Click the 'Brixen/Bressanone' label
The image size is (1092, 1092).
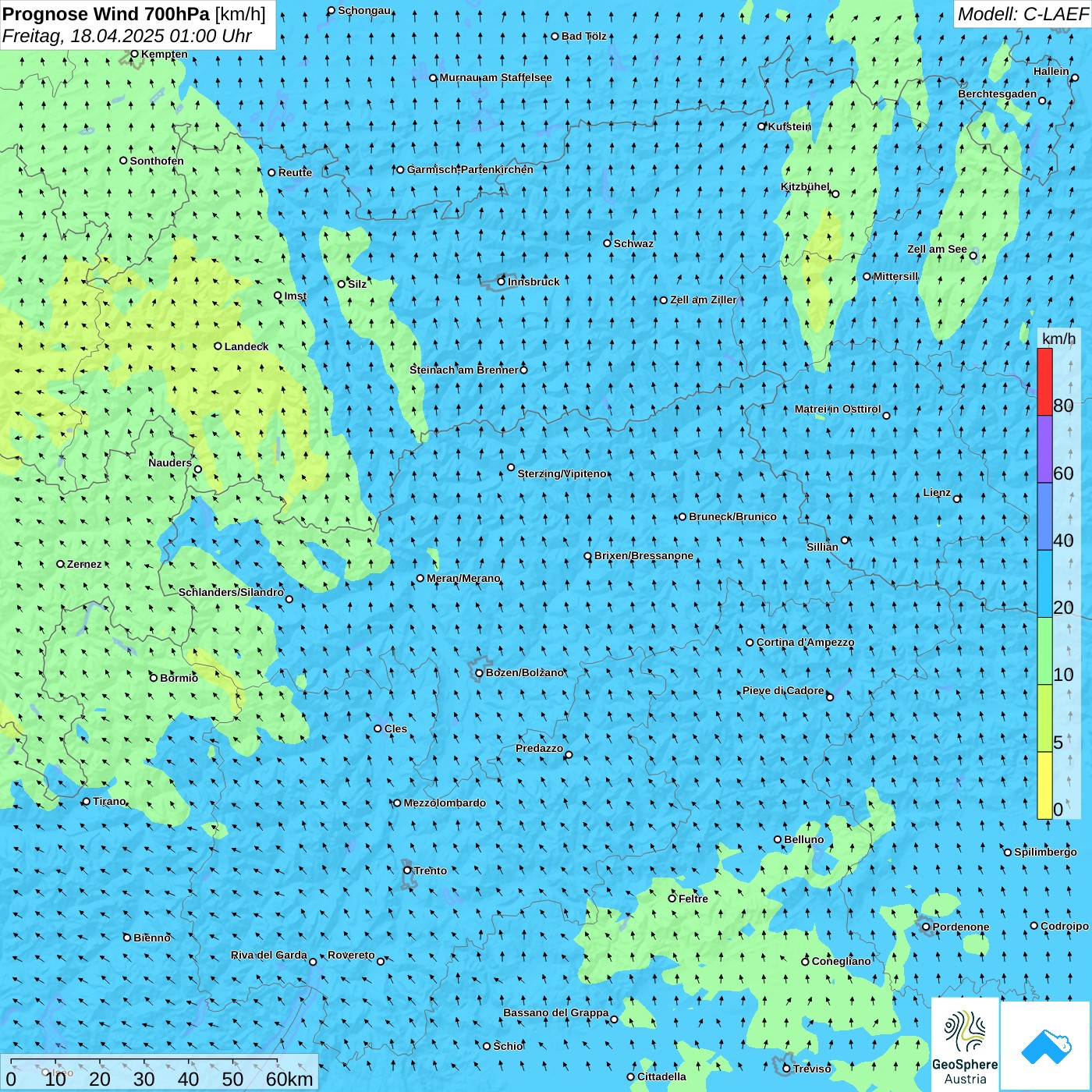coord(643,556)
